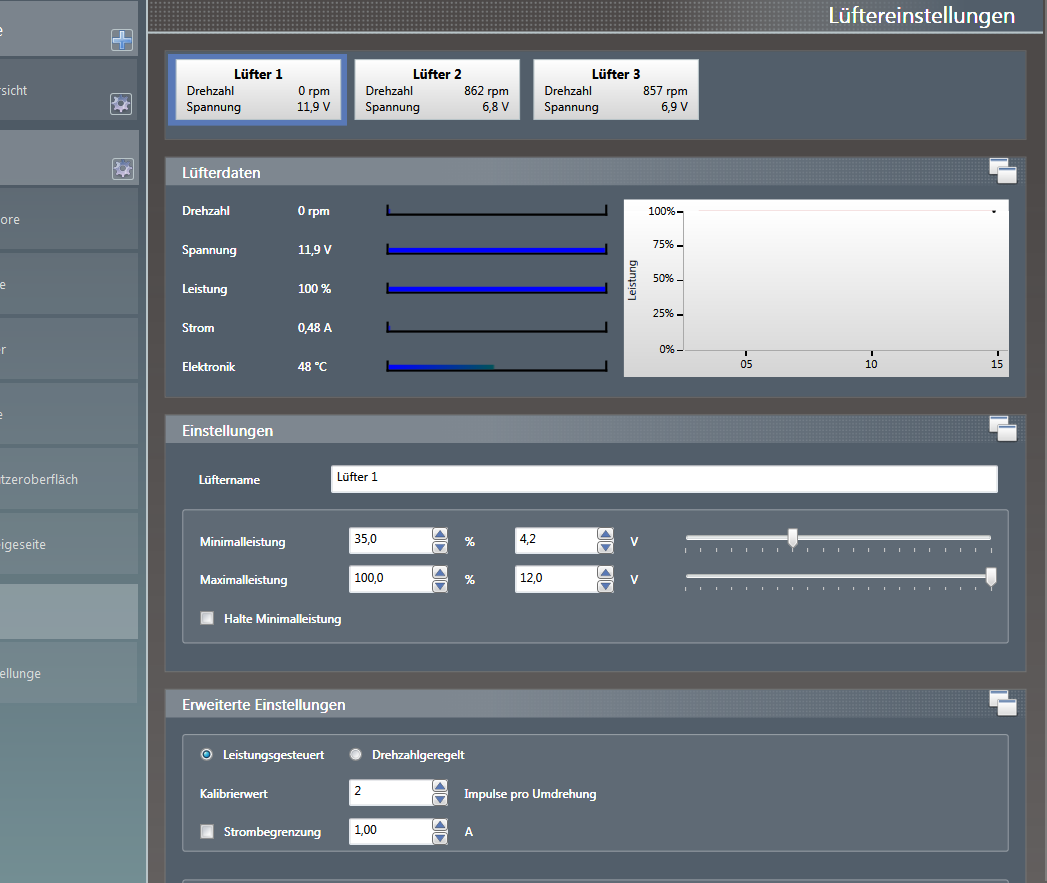Open sidebar item ending in 'ore'
1047x883 pixels.
point(68,219)
